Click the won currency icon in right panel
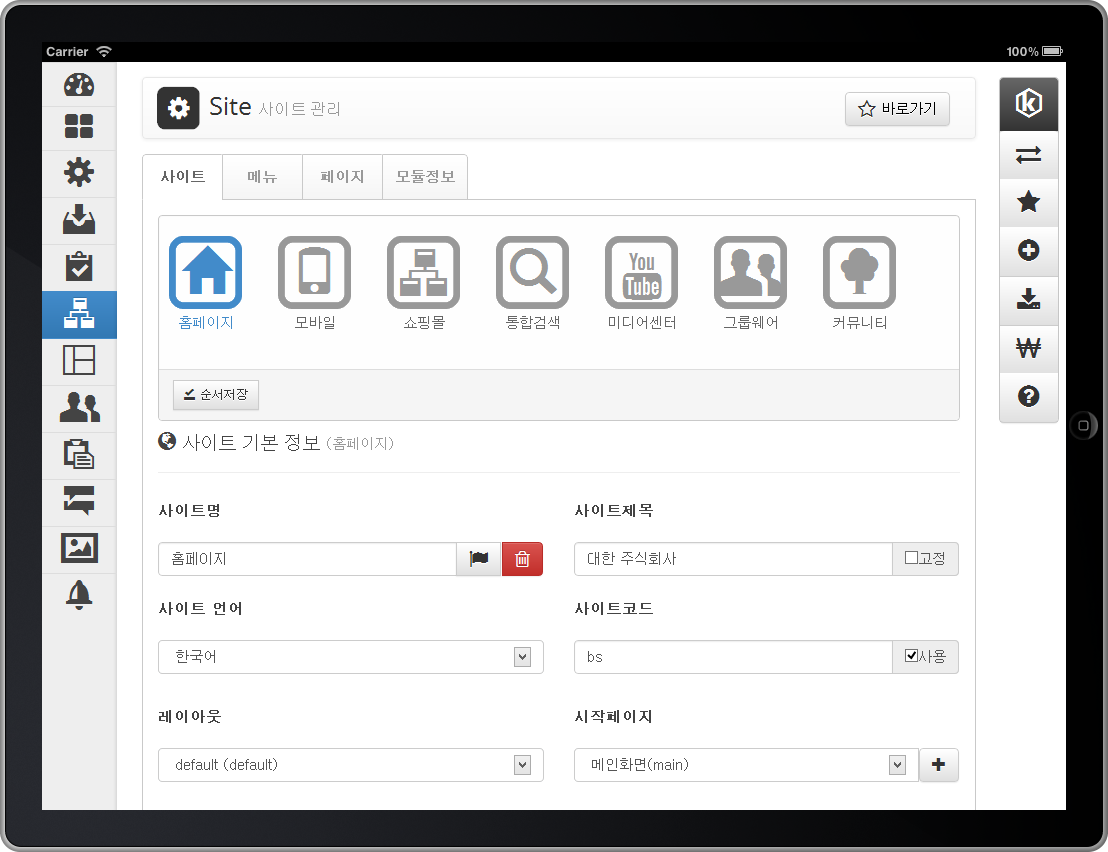The height and width of the screenshot is (852, 1108). [1028, 348]
